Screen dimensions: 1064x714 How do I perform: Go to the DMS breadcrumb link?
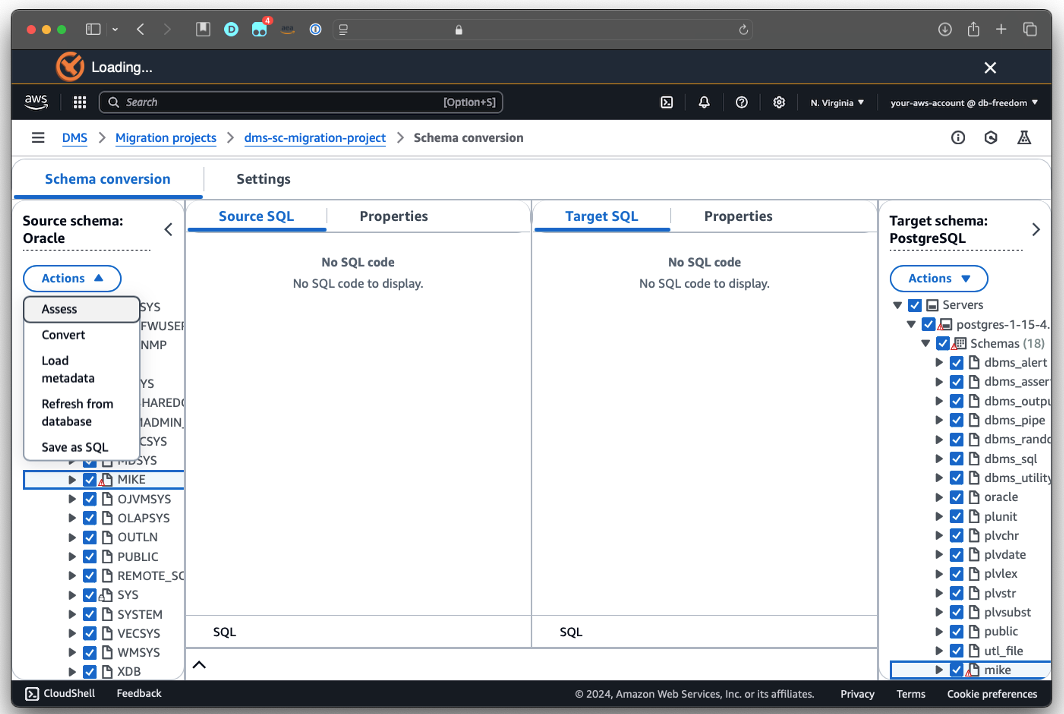[75, 138]
